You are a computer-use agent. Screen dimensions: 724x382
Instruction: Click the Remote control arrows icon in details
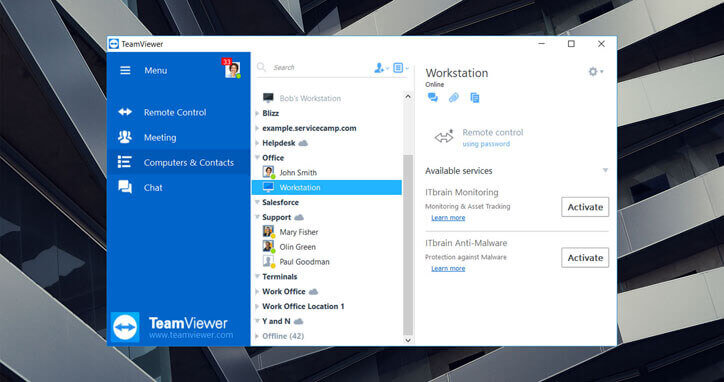(444, 137)
